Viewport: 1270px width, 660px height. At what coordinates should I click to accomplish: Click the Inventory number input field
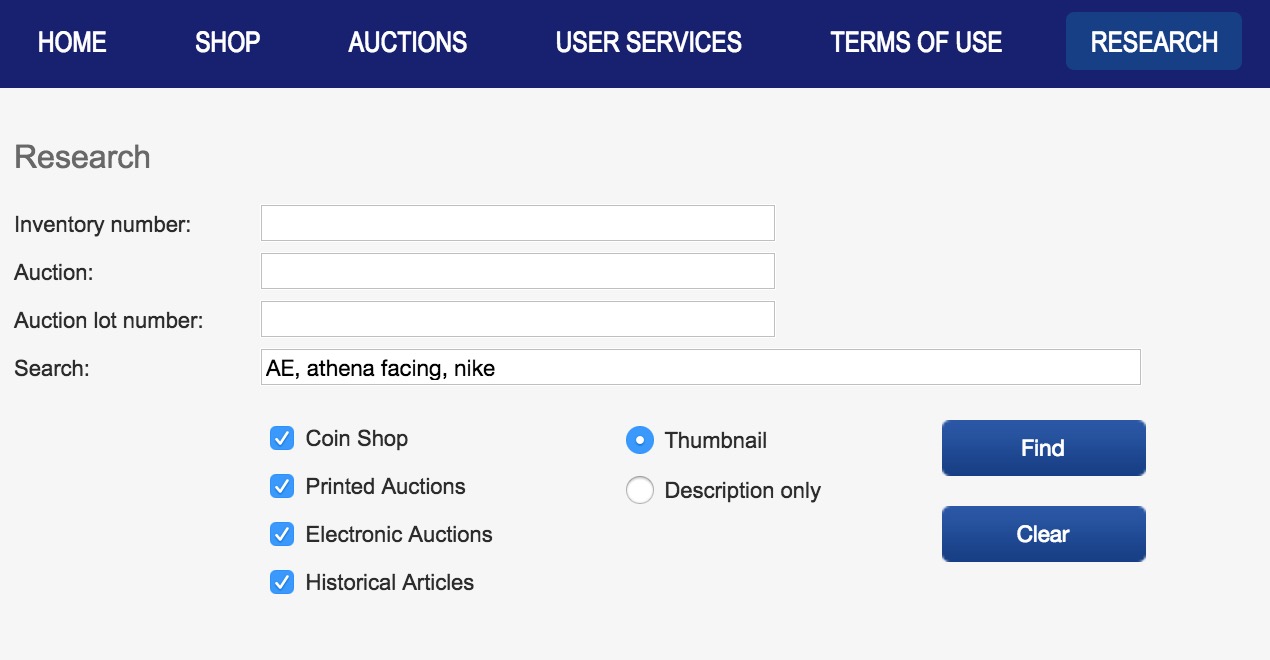click(517, 223)
